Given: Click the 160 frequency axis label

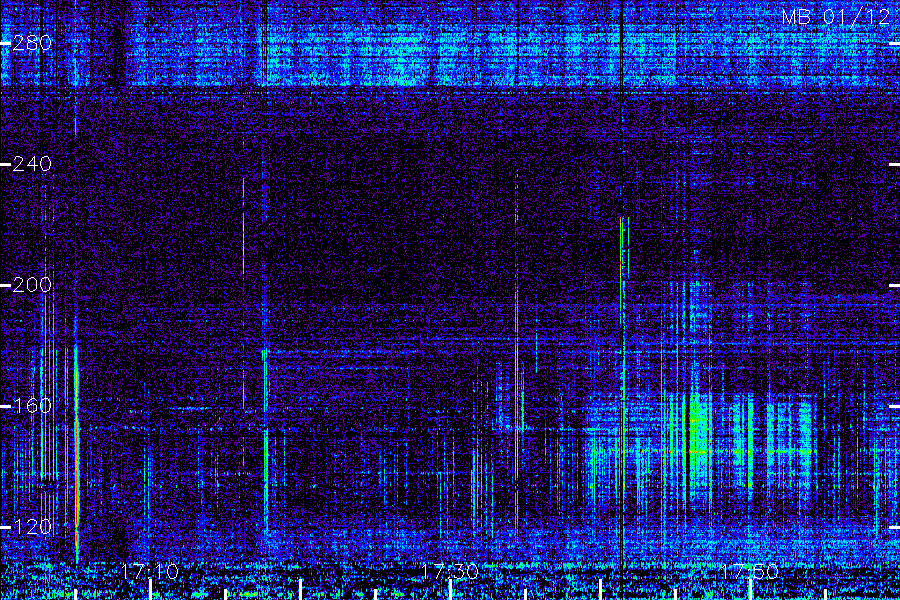Looking at the screenshot, I should point(32,406).
